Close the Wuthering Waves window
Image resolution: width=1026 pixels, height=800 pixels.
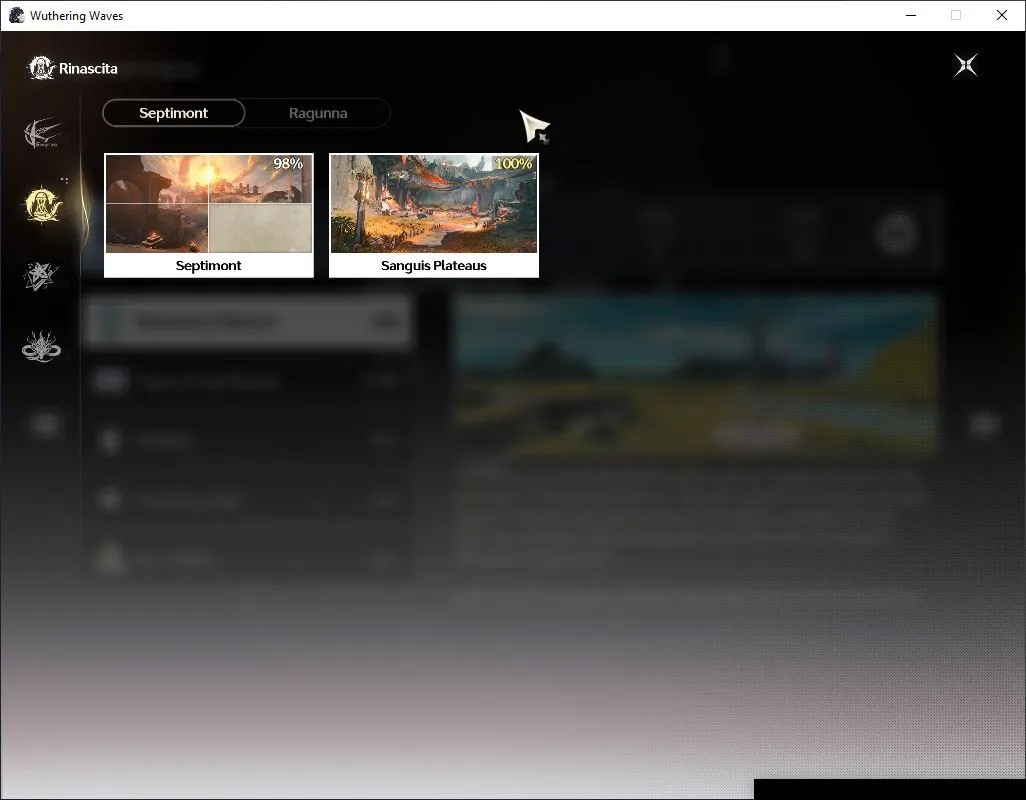[1002, 15]
